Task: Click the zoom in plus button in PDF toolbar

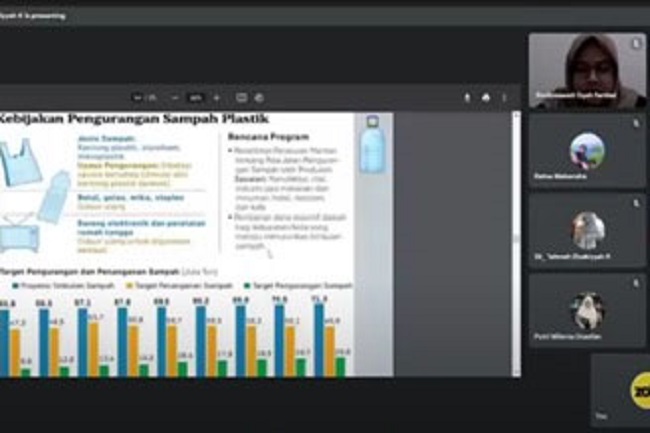Action: click(x=217, y=98)
